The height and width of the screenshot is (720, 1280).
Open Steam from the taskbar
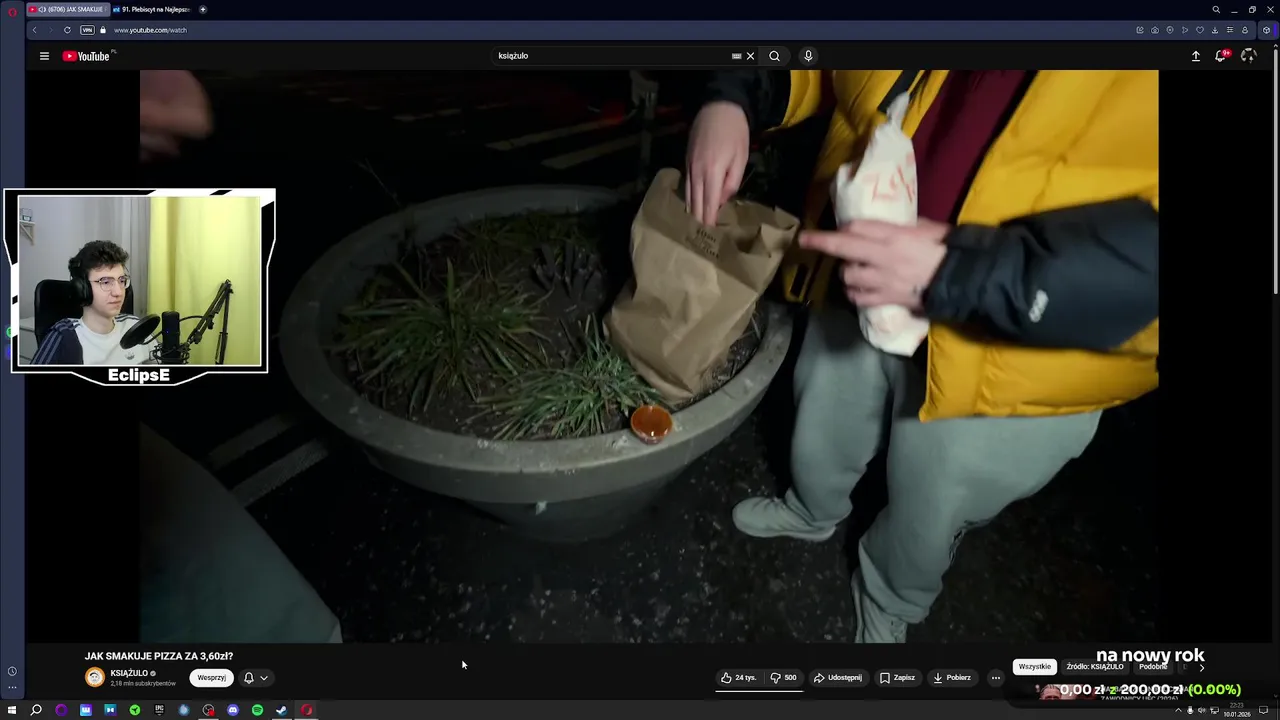[281, 710]
